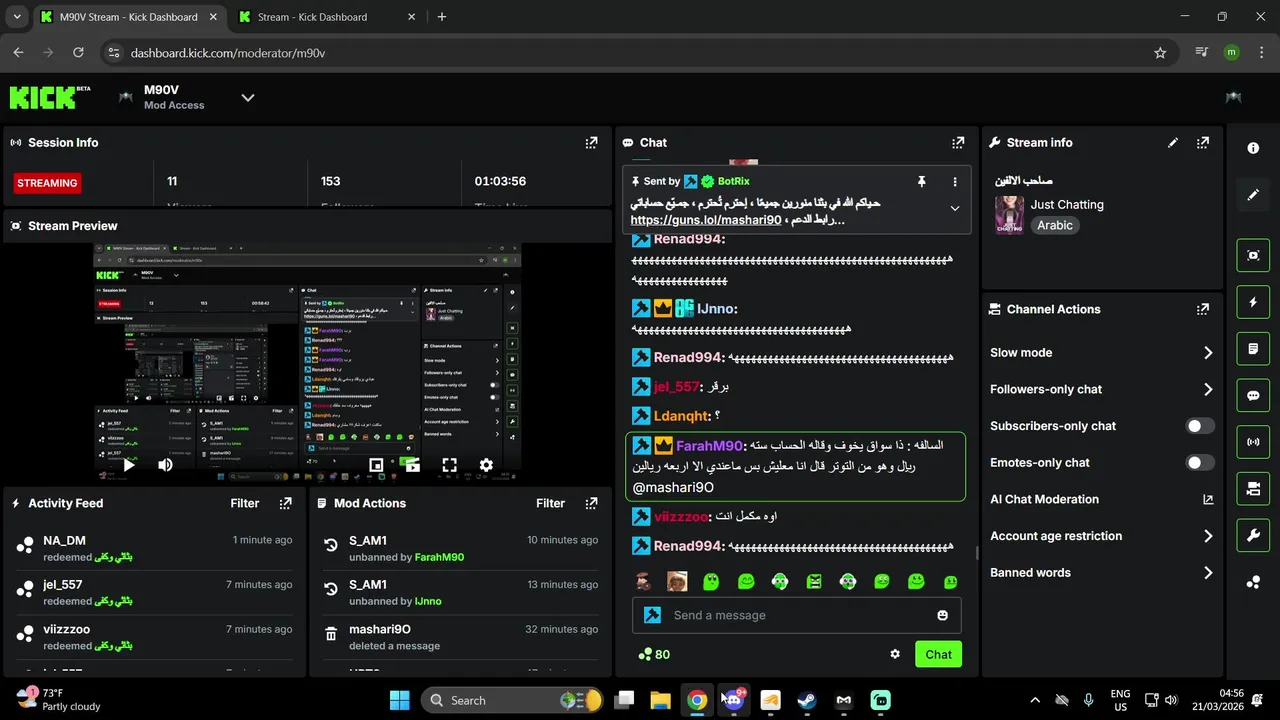Open the info icon in right sidebar
1280x720 pixels.
[x=1253, y=148]
